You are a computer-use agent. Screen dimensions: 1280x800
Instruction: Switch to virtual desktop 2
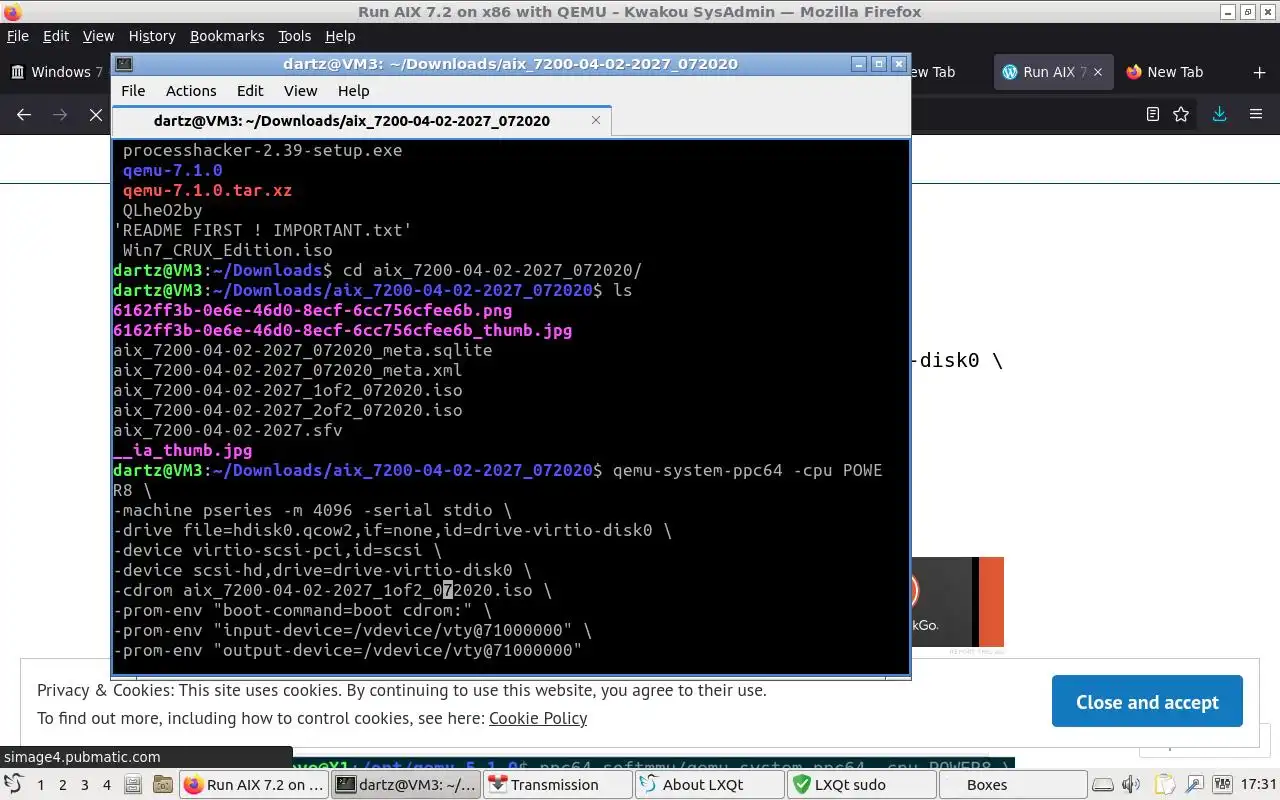coord(62,785)
